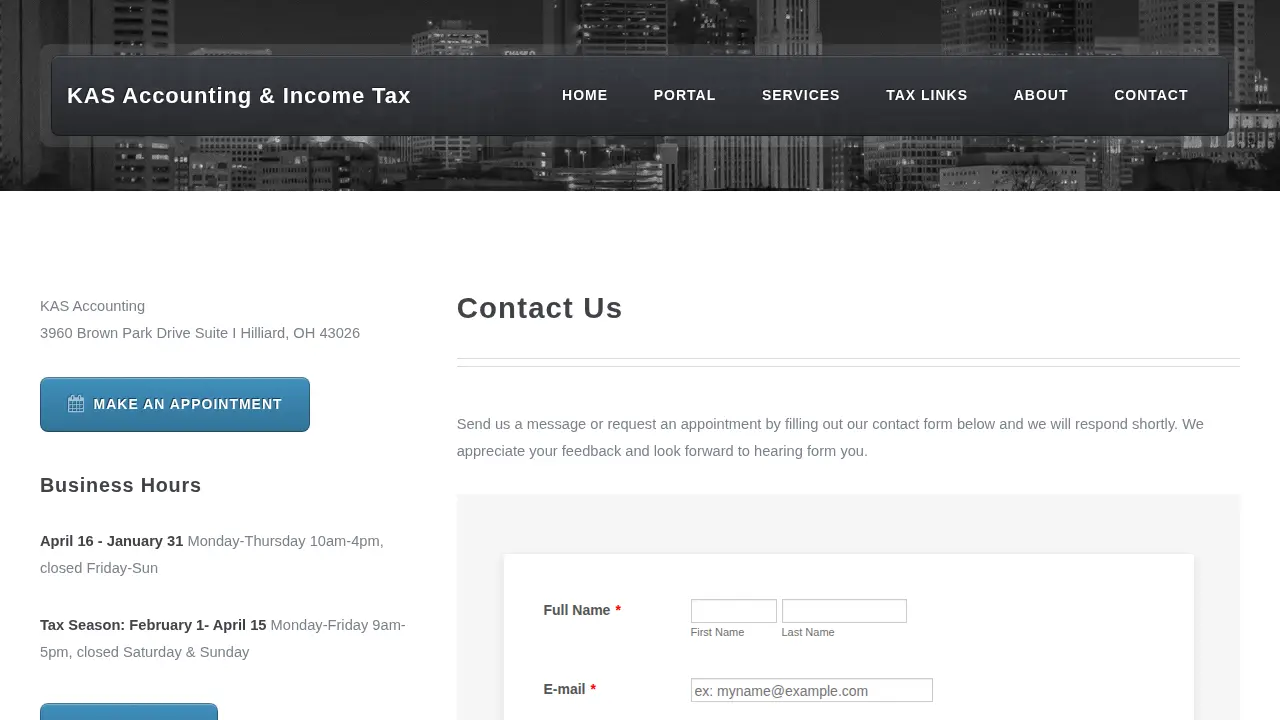The image size is (1280, 720).
Task: Click the E-mail input field
Action: point(811,690)
